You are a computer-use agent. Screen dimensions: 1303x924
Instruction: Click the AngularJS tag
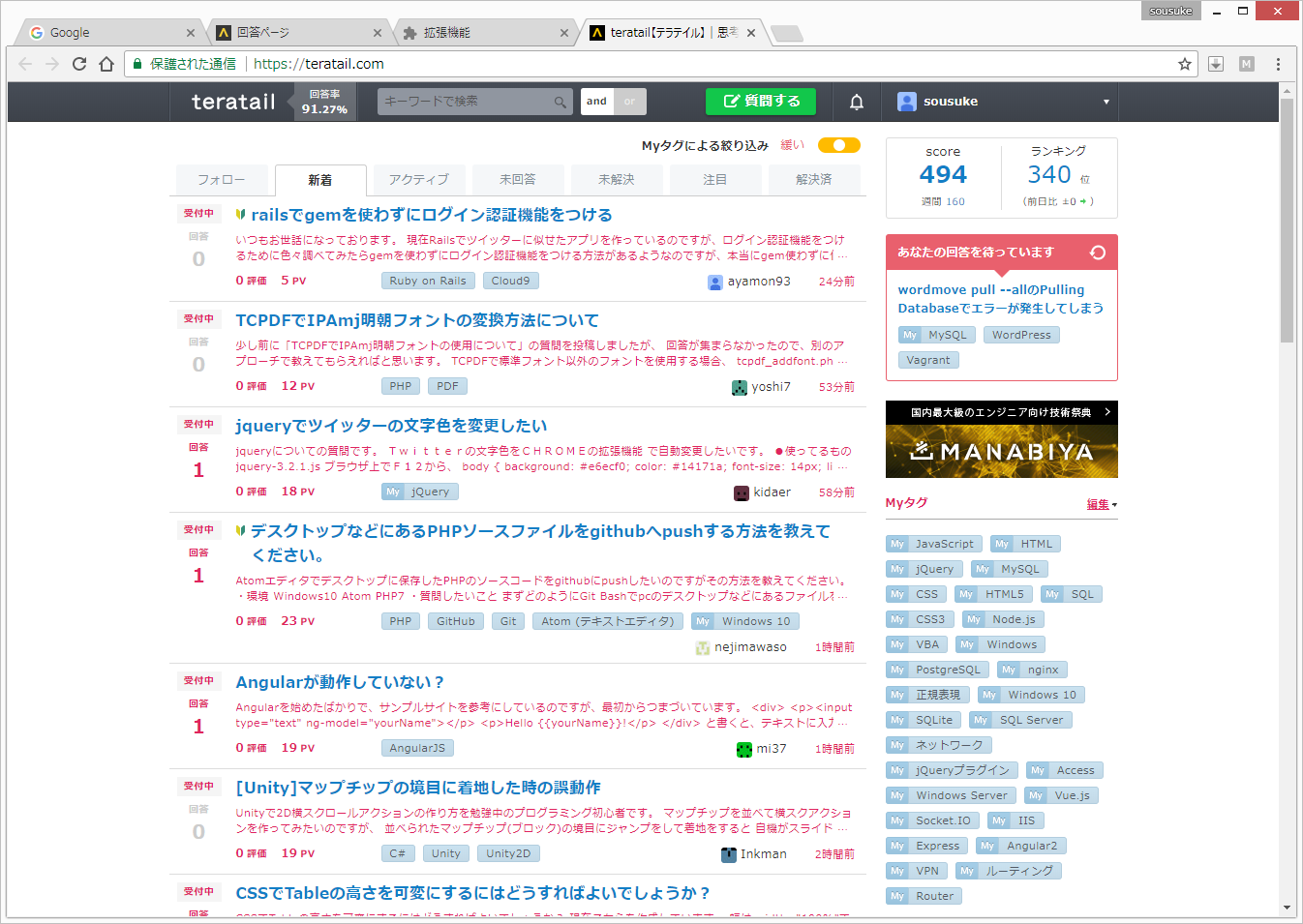(x=417, y=748)
